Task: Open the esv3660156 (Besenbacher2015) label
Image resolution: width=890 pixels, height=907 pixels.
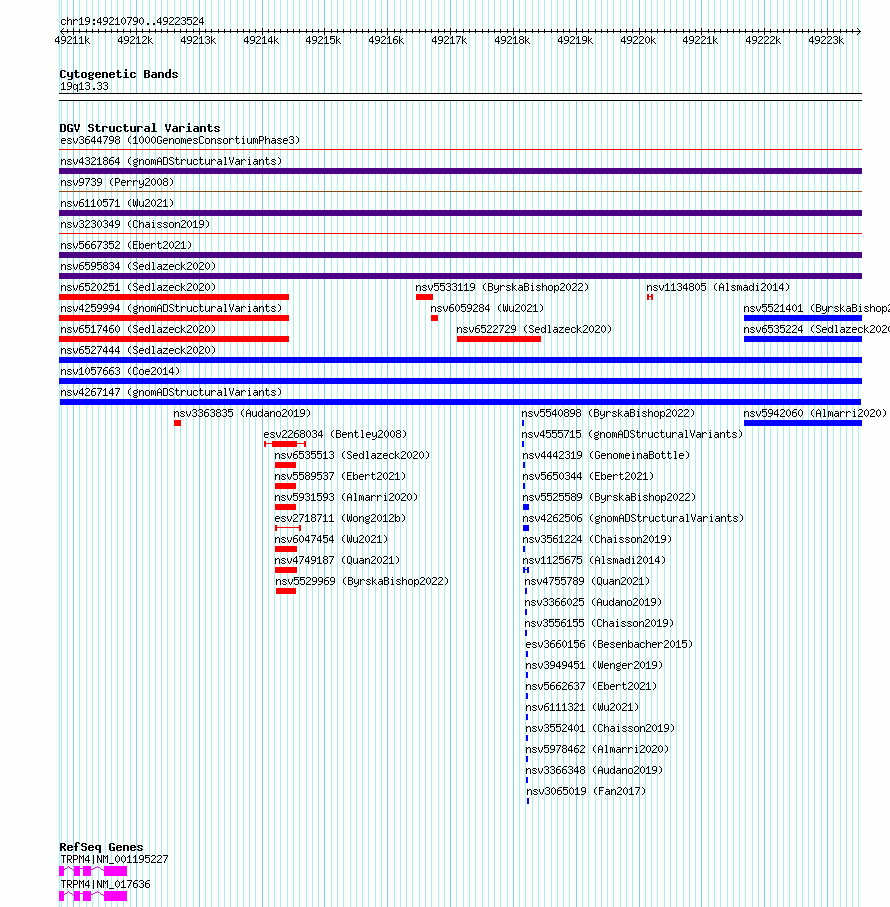Action: [x=609, y=644]
